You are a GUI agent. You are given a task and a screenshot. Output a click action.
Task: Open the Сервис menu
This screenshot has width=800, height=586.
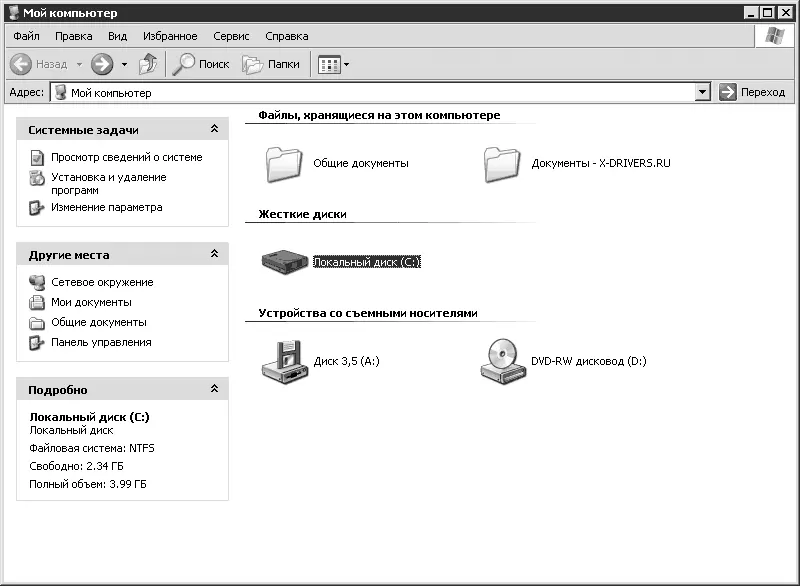tap(231, 36)
